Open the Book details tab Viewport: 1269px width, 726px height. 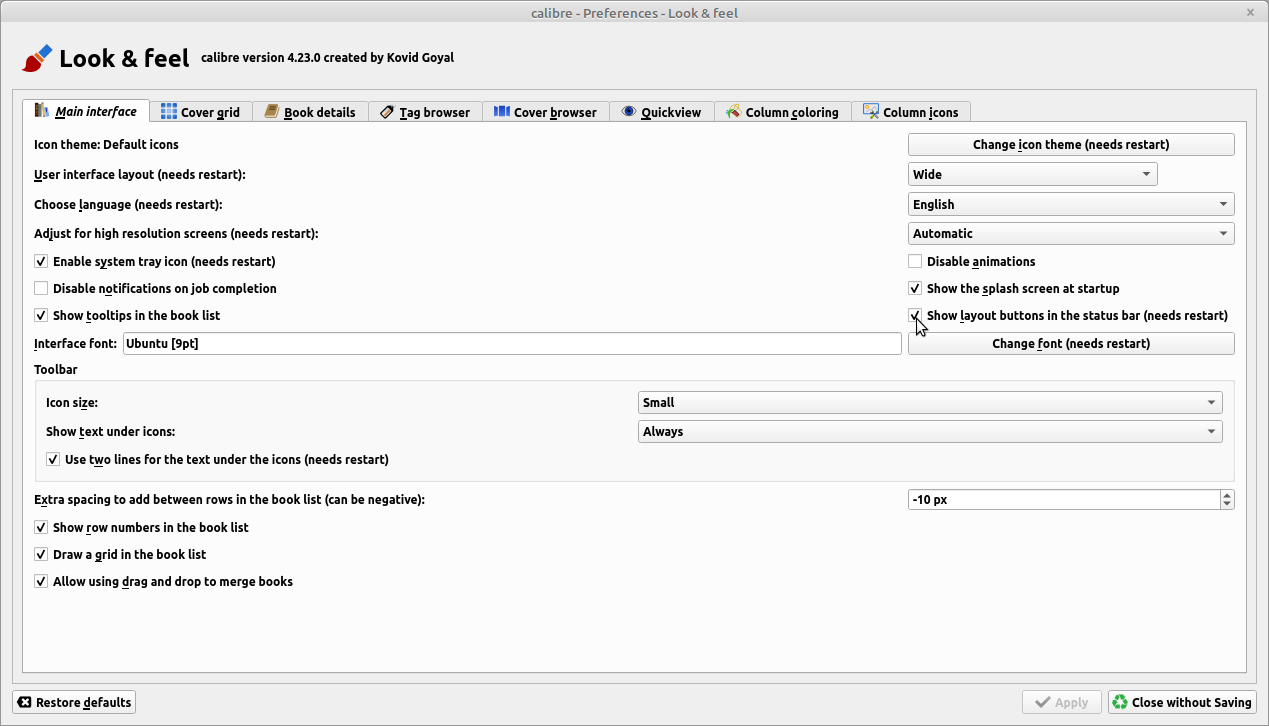pos(310,112)
